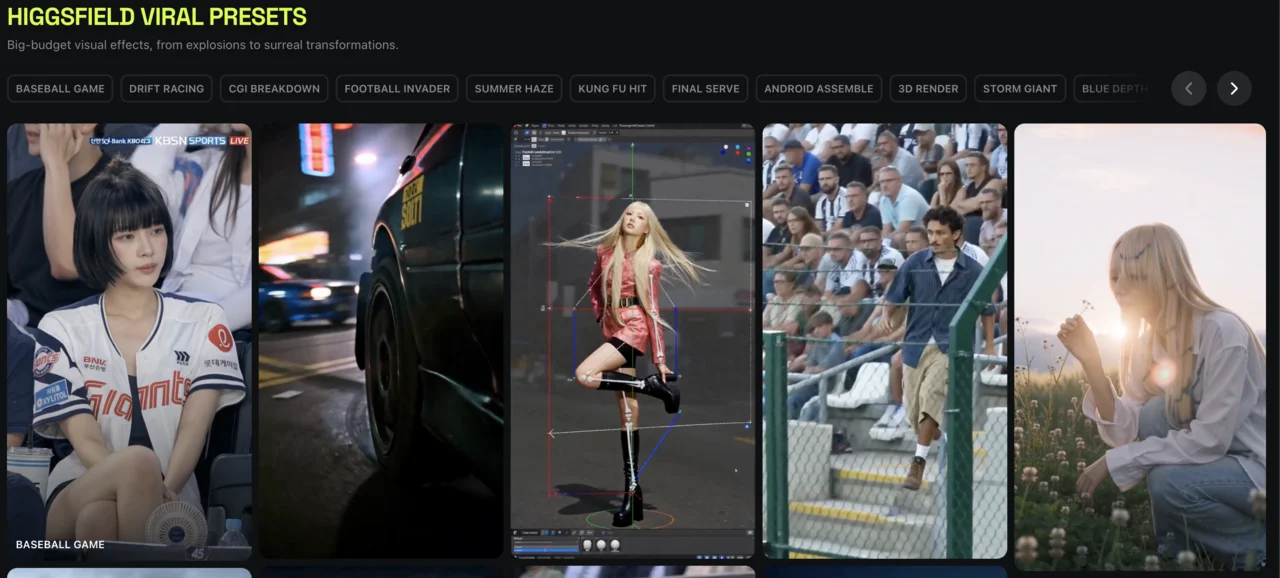Select the BASEBALL GAME preset chip
Viewport: 1280px width, 578px height.
(60, 88)
